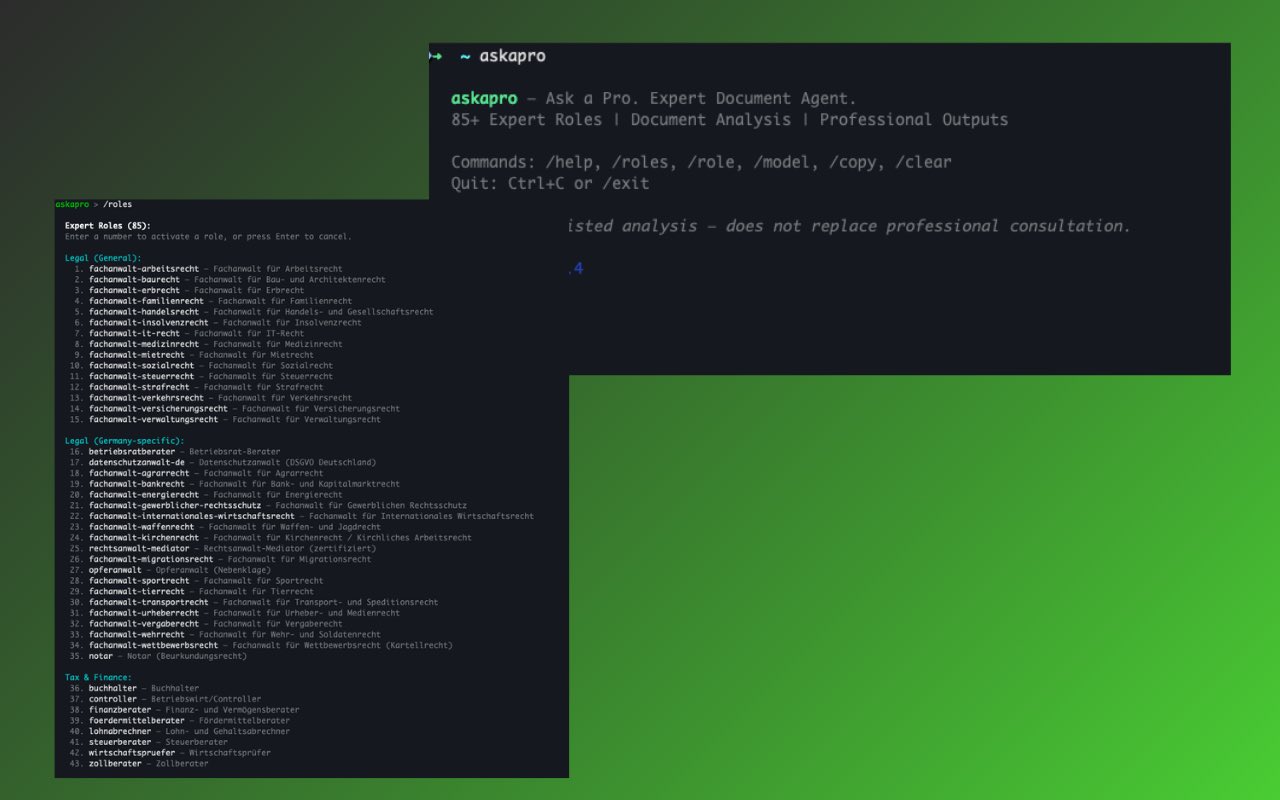
Task: Pick the fachanwalt-versicherungsrecht role row
Action: [x=235, y=409]
